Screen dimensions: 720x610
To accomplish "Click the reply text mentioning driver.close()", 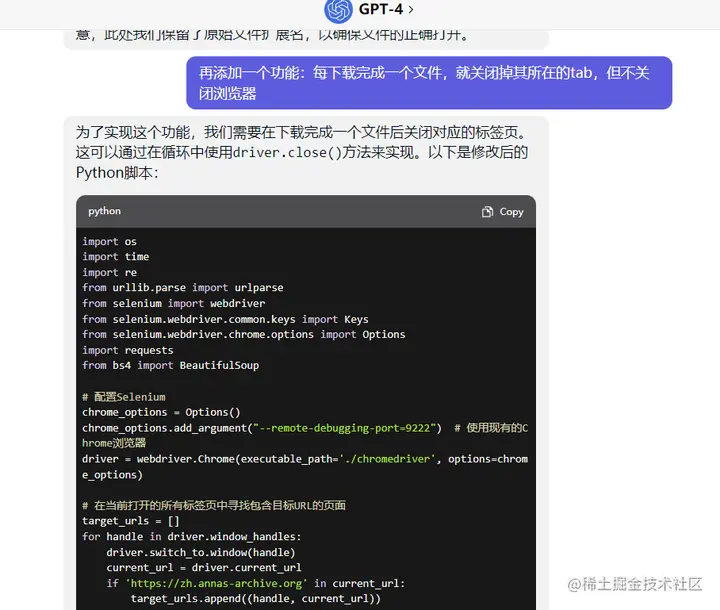I will [x=302, y=152].
